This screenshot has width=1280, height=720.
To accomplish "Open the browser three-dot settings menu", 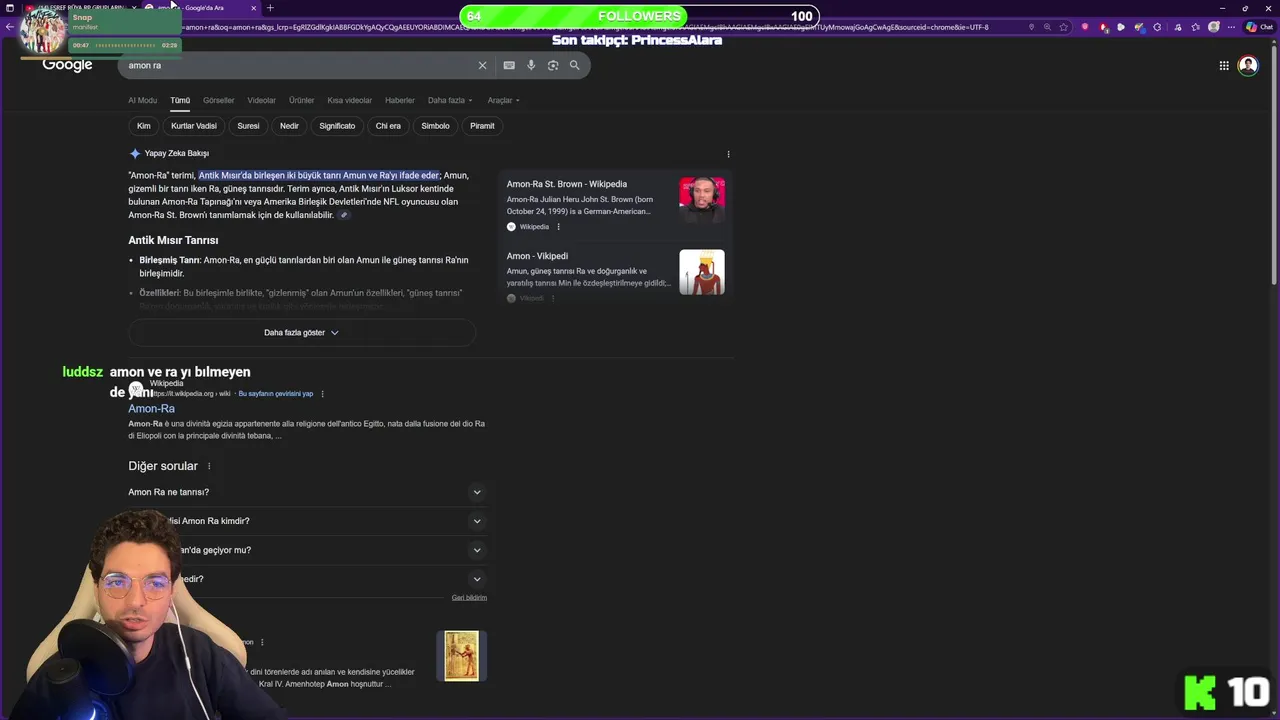I will click(1233, 27).
